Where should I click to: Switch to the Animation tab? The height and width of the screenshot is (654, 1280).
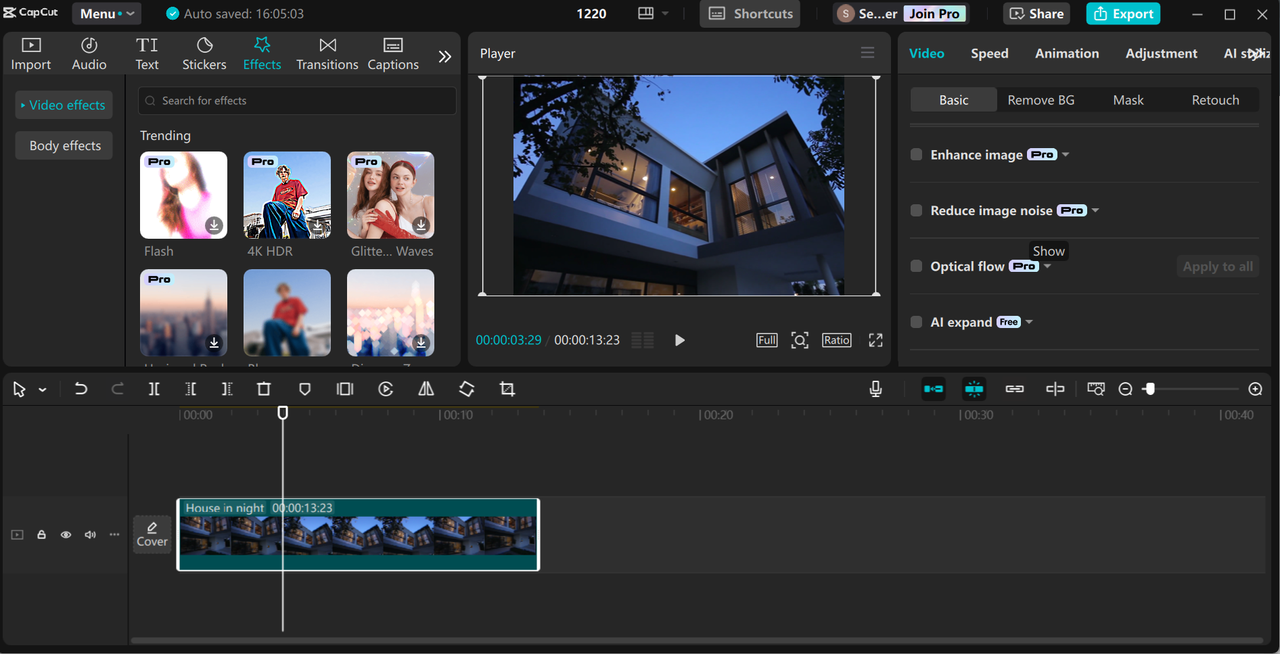tap(1067, 53)
